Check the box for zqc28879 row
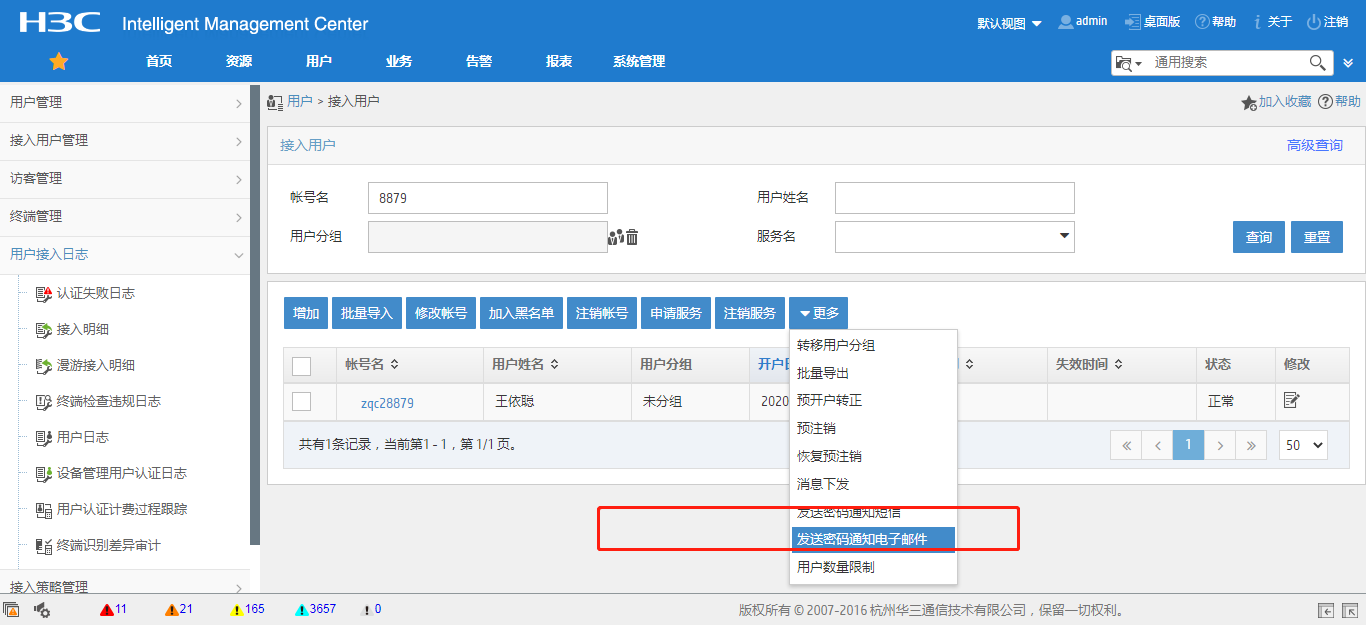This screenshot has height=625, width=1366. 301,402
